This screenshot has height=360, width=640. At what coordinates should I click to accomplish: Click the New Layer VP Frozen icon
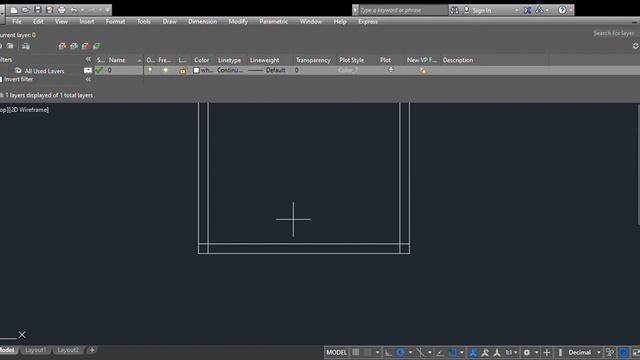(x=74, y=46)
